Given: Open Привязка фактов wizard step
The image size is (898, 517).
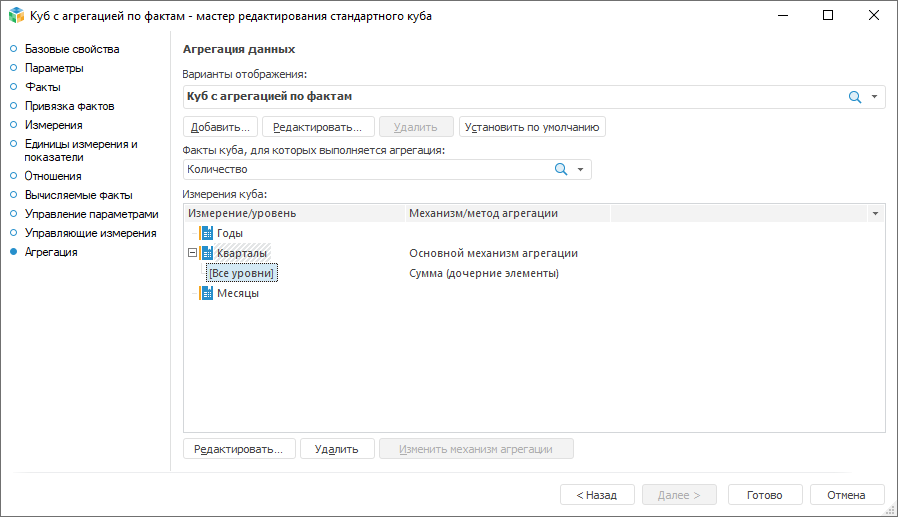Looking at the screenshot, I should [x=69, y=106].
